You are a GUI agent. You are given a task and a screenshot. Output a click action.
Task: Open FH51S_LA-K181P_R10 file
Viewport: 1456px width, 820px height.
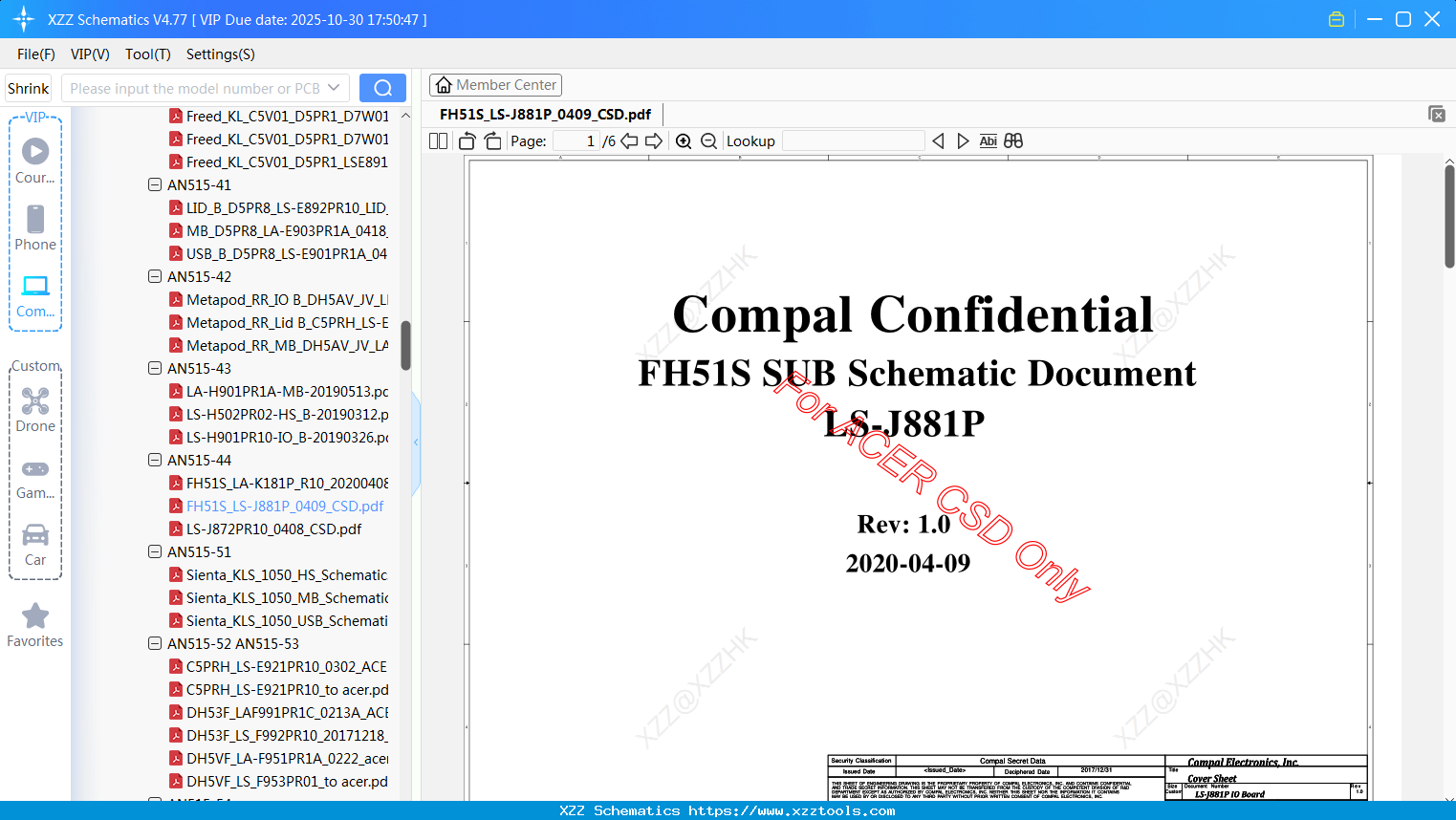pyautogui.click(x=278, y=483)
